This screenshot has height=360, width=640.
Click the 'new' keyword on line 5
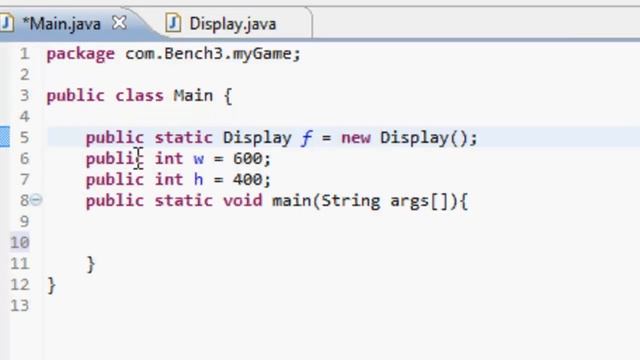(356, 138)
